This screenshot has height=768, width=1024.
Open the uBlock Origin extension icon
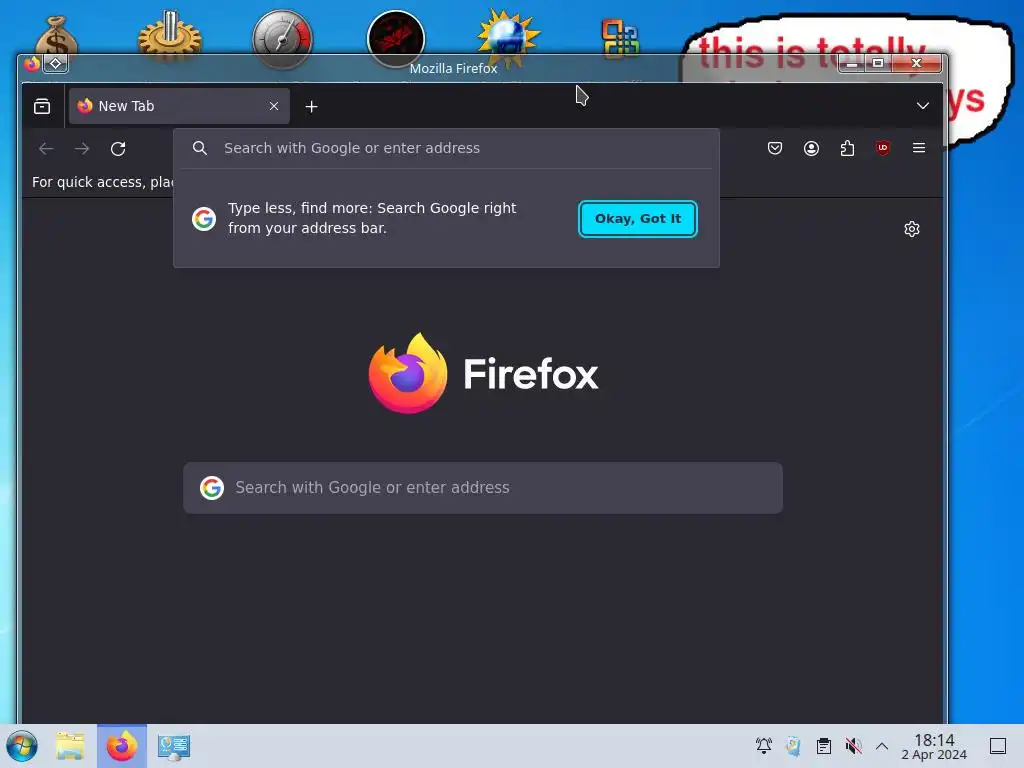883,148
